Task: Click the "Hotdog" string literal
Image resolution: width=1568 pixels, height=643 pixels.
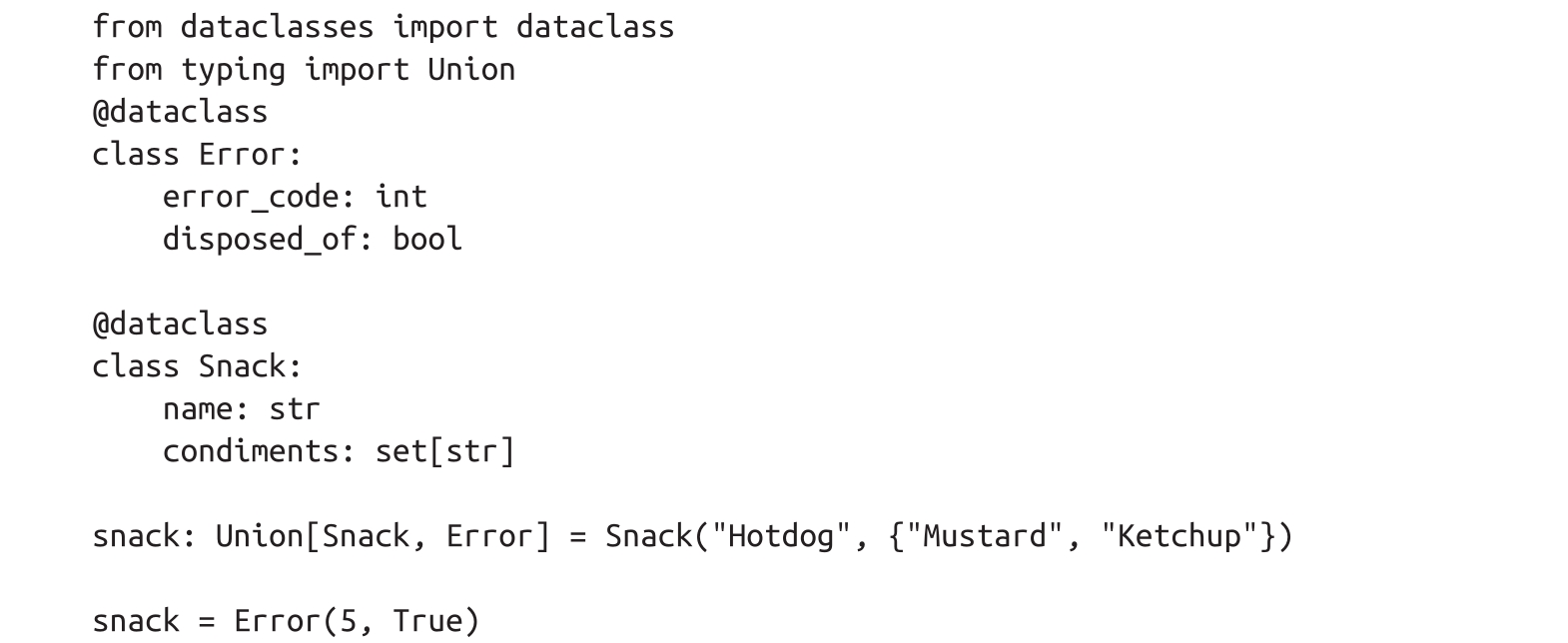Action: click(781, 536)
